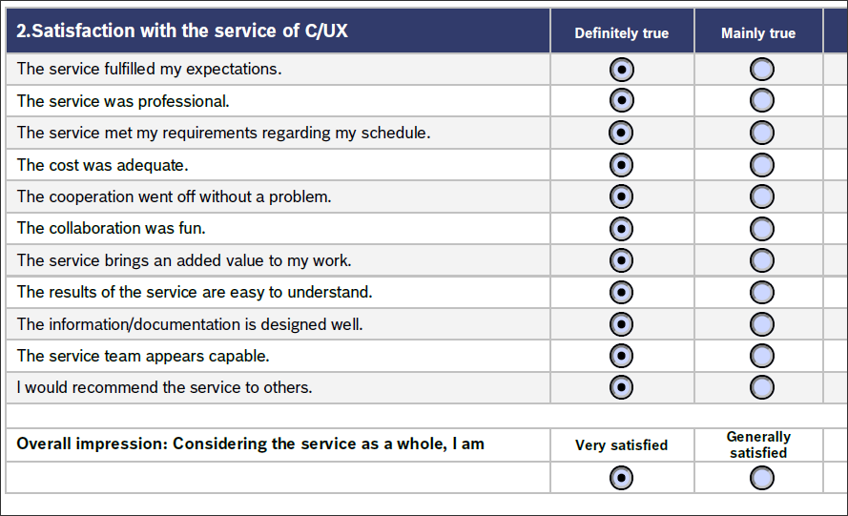848x516 pixels.
Task: Select 'Mainly true' for service fulfilled expectations
Action: [761, 69]
